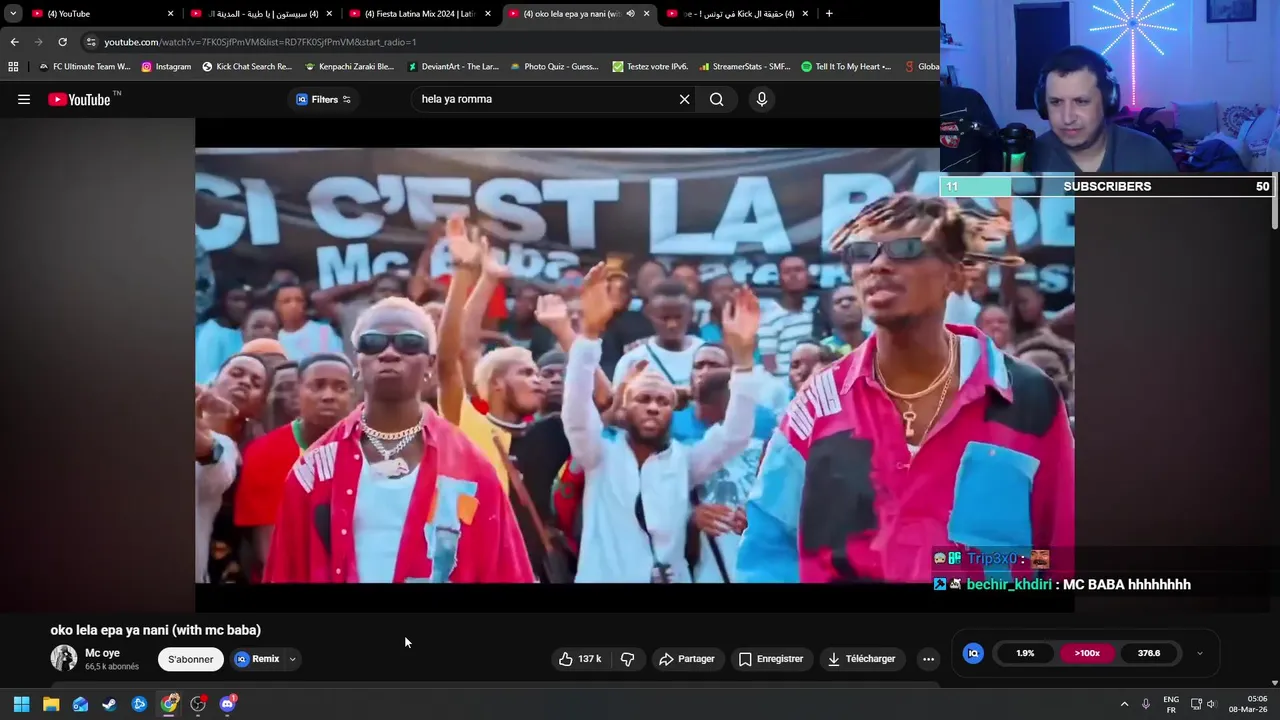Open the Windows Start menu
The height and width of the screenshot is (720, 1280).
point(21,704)
